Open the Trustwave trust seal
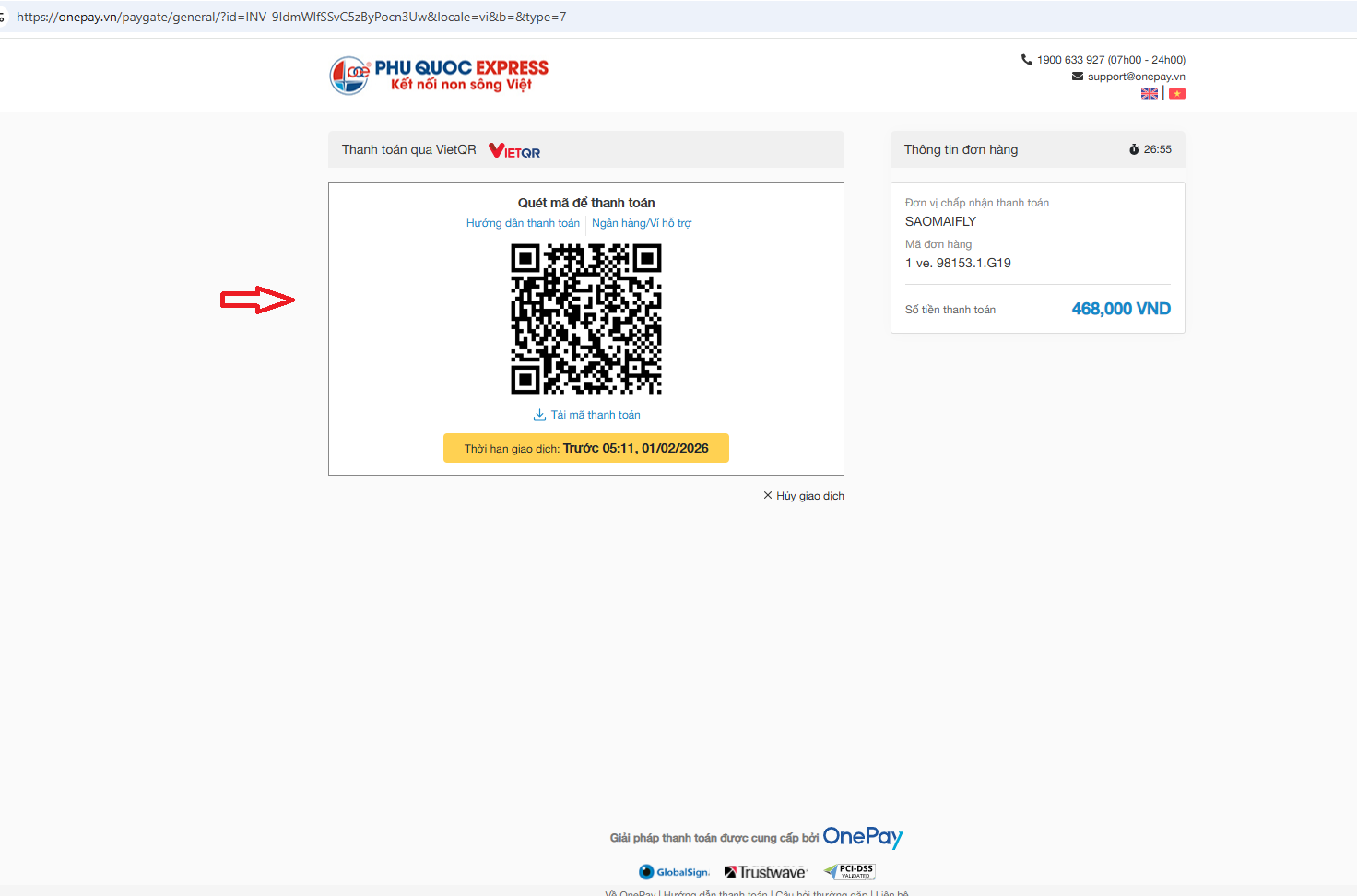The image size is (1357, 896). 765,872
